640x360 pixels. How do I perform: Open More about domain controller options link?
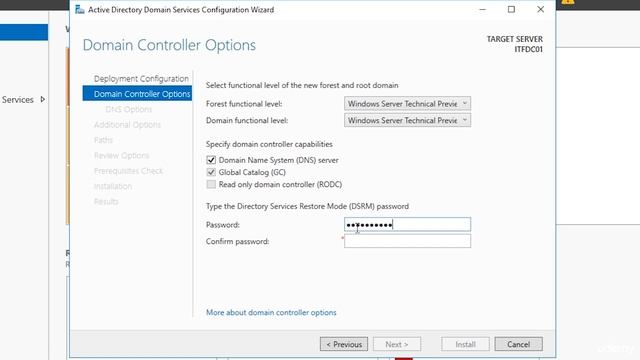coord(271,313)
